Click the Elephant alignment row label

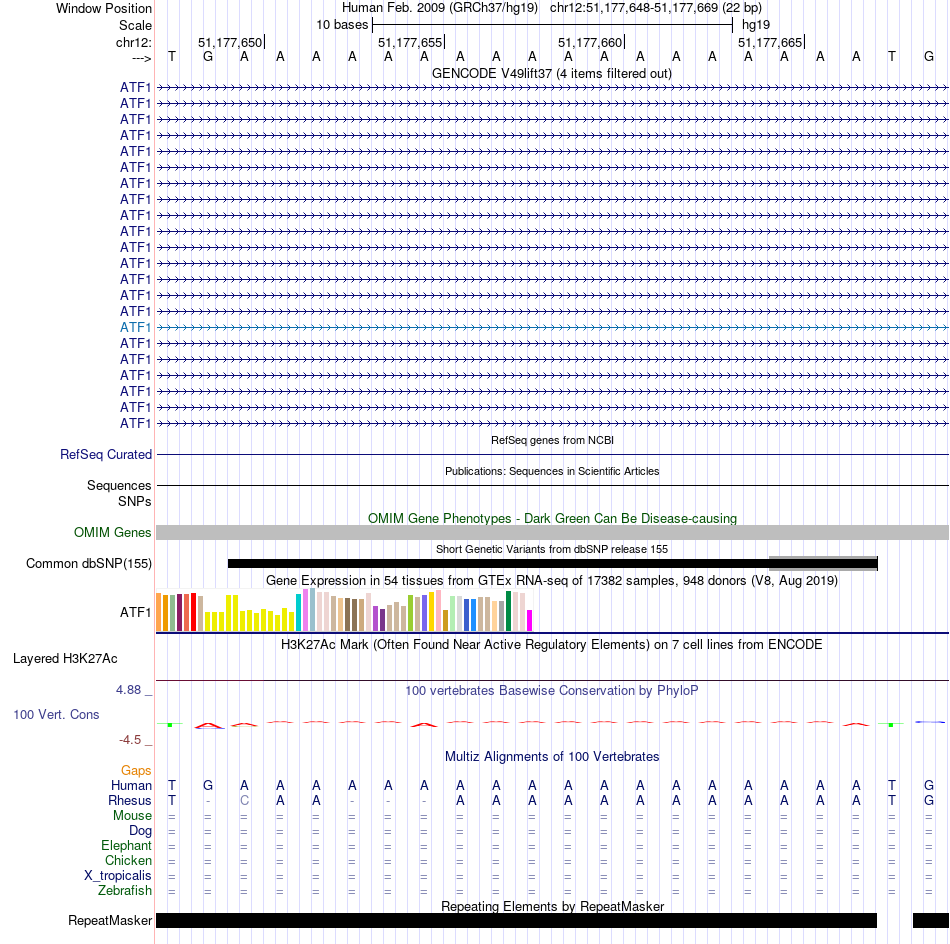[x=127, y=846]
